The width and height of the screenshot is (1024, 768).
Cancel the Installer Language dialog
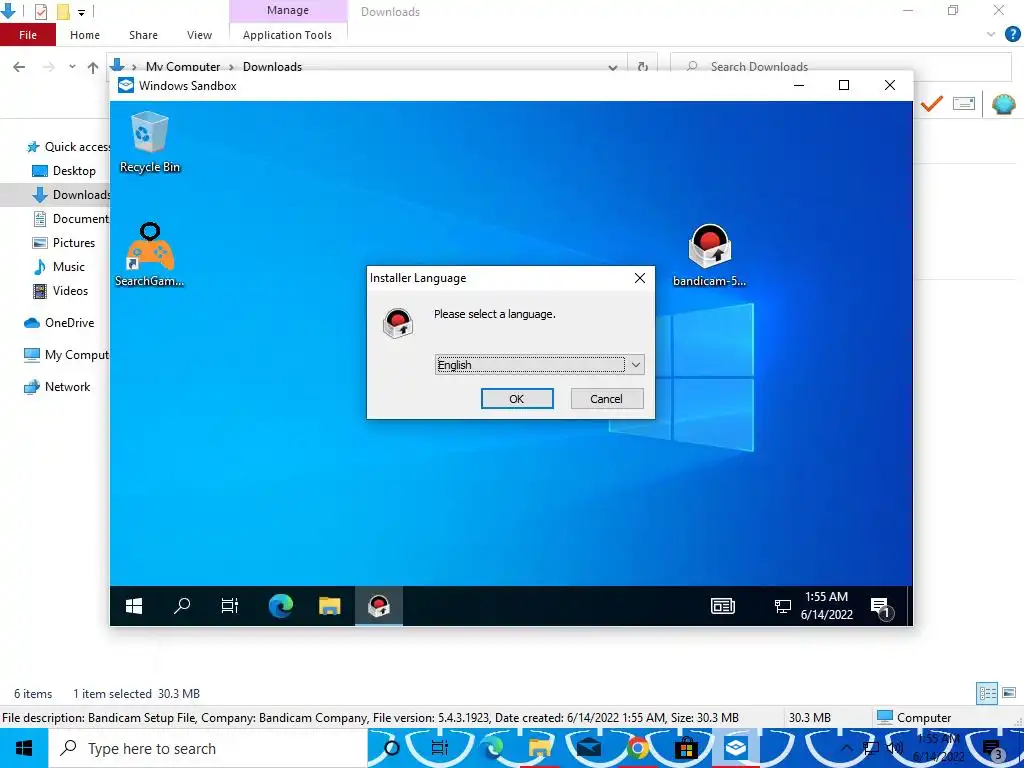tap(607, 398)
